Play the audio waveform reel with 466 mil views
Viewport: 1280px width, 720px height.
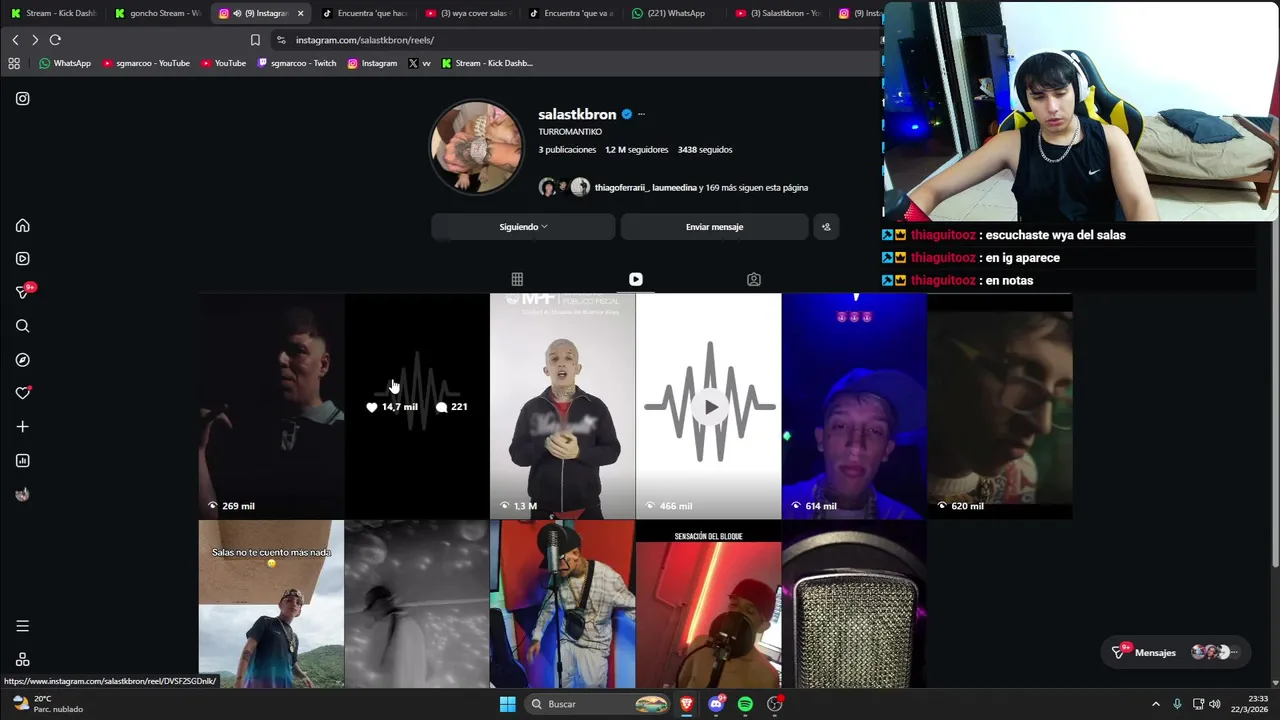708,406
